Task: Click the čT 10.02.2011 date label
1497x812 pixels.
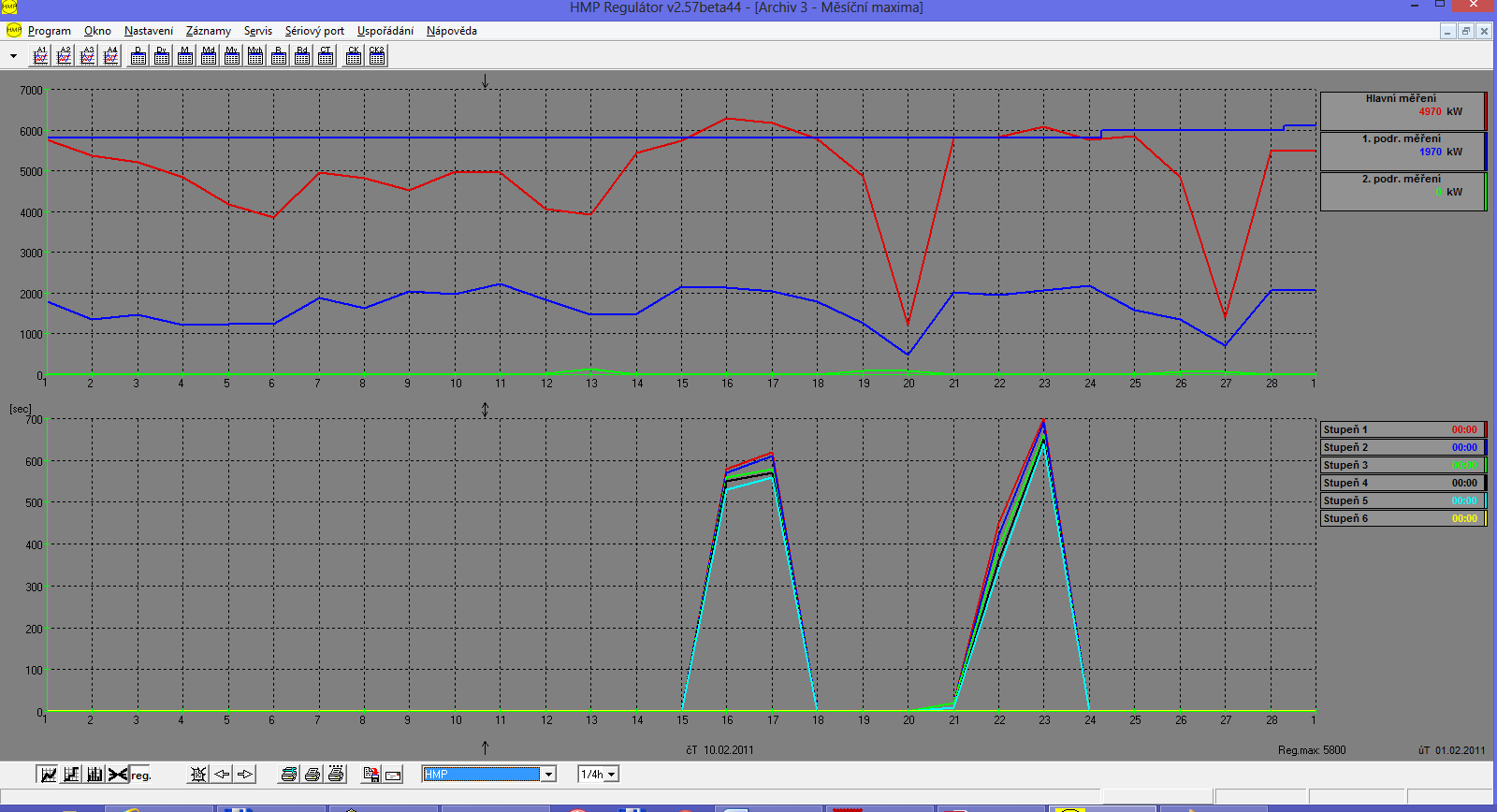Action: pyautogui.click(x=719, y=750)
